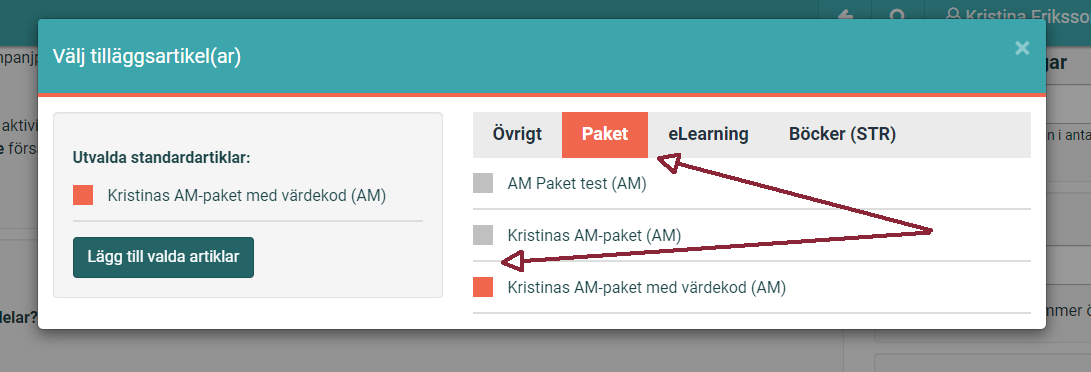The image size is (1091, 372).
Task: Check the Kristinas AM-paket (AM) box
Action: [483, 235]
